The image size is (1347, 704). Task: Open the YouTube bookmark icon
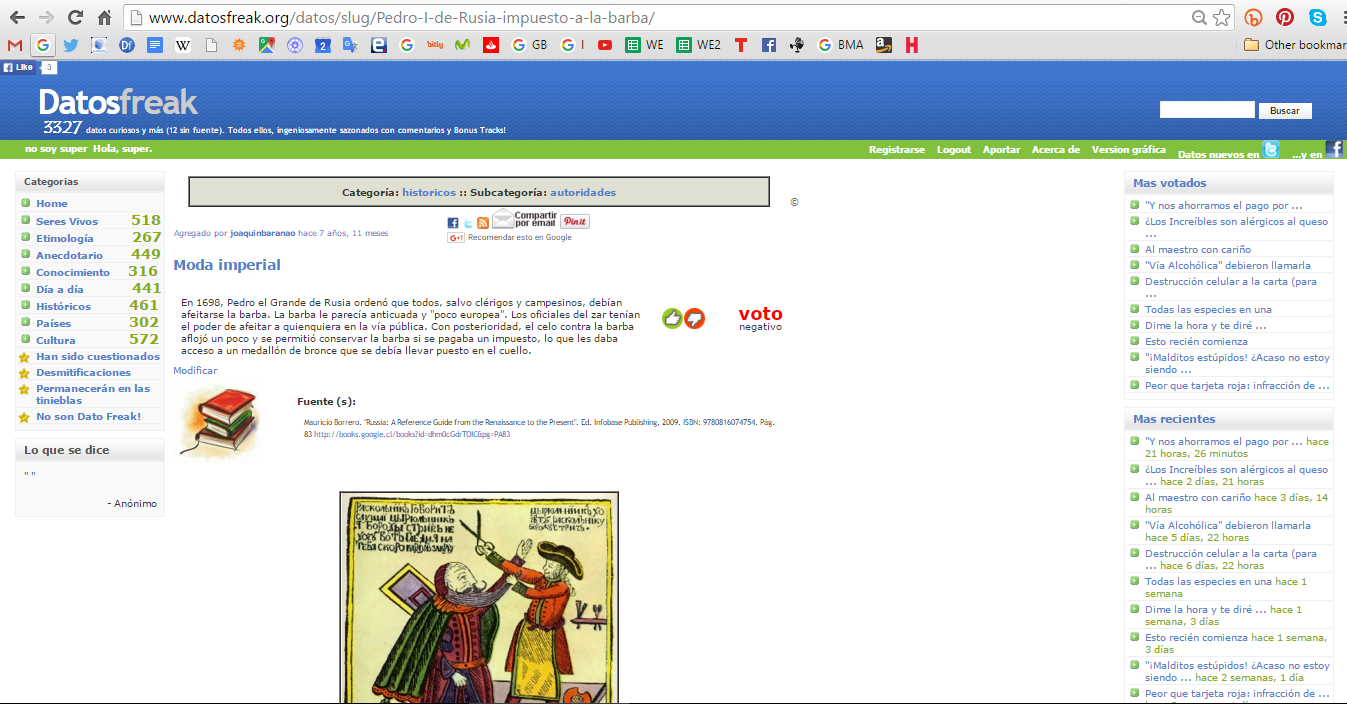tap(605, 45)
